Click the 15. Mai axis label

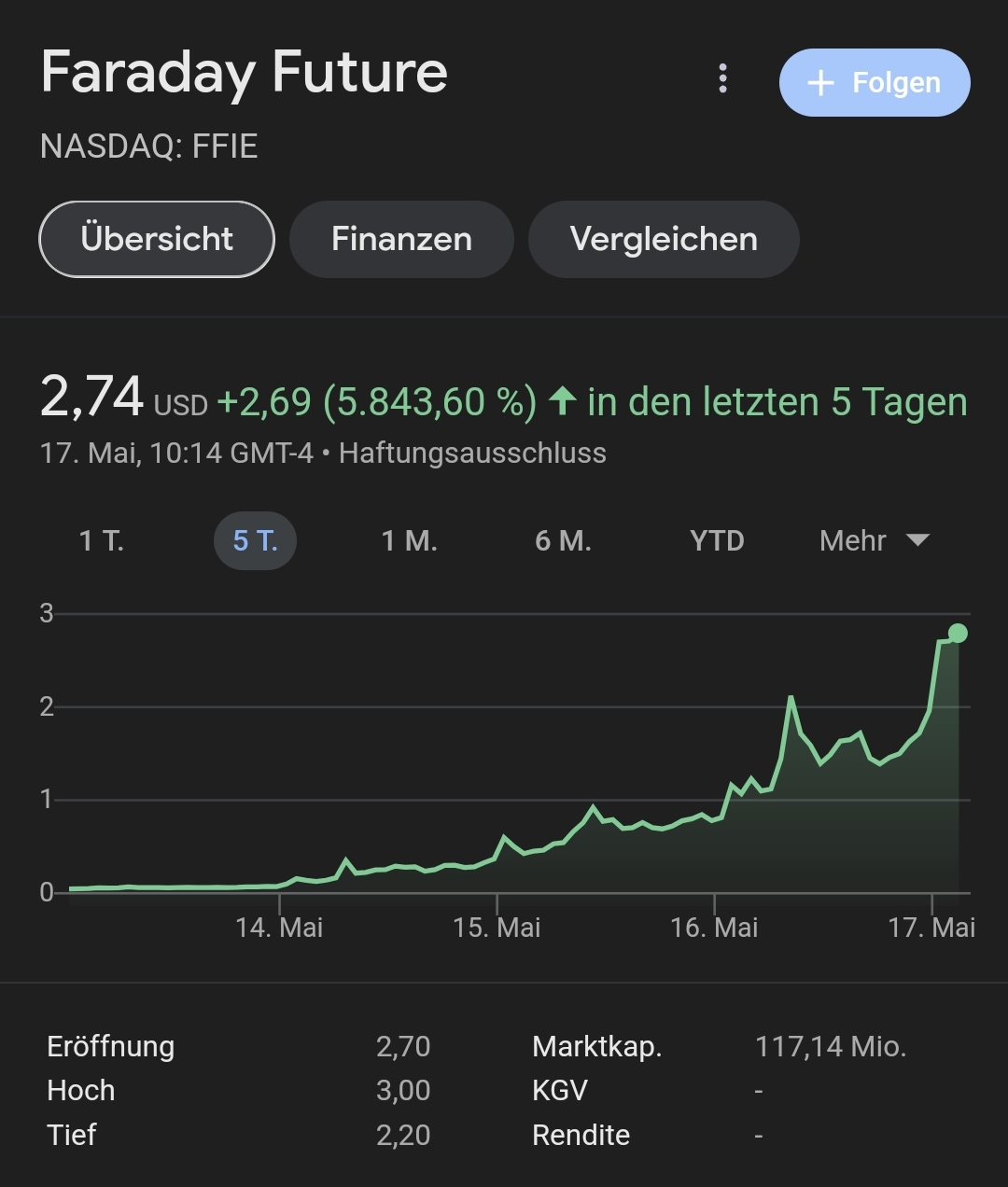[x=497, y=928]
